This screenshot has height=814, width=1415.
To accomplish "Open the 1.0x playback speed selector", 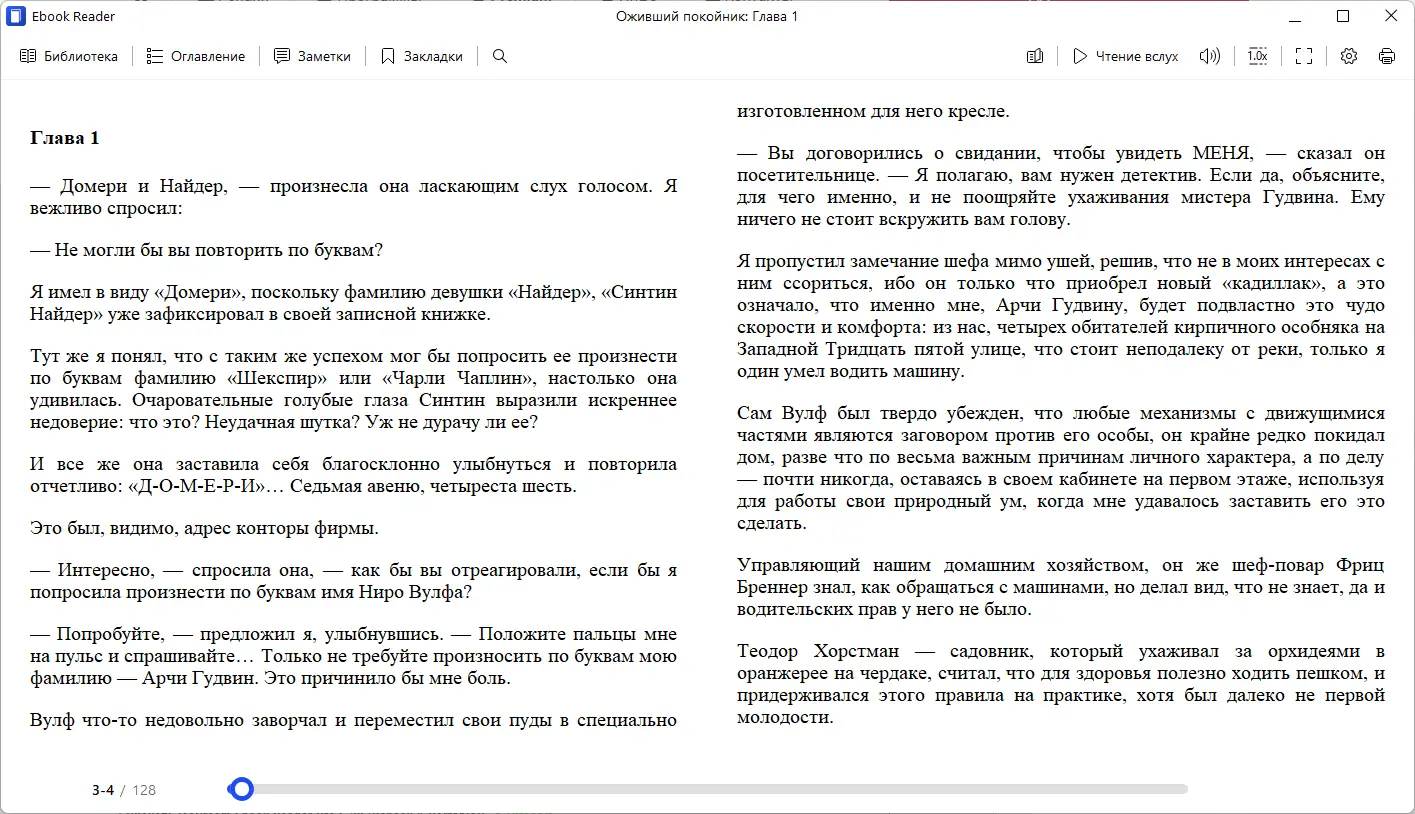I will 1257,56.
